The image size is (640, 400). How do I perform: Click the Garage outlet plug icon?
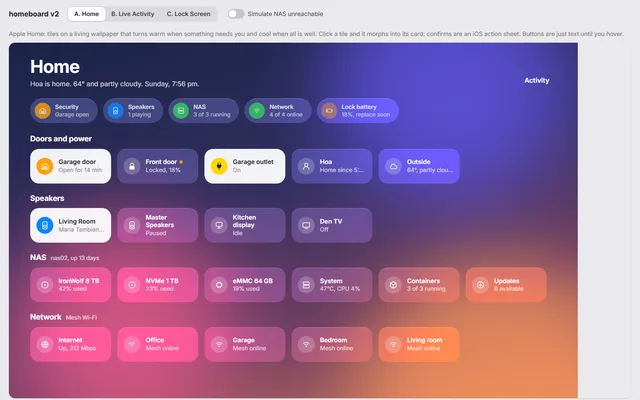coord(219,166)
